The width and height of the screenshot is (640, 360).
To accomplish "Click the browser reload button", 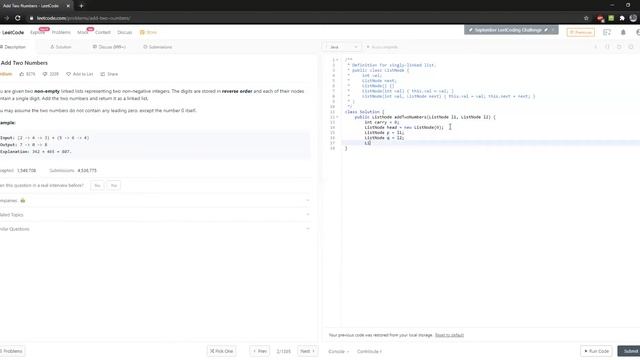I will [18, 18].
